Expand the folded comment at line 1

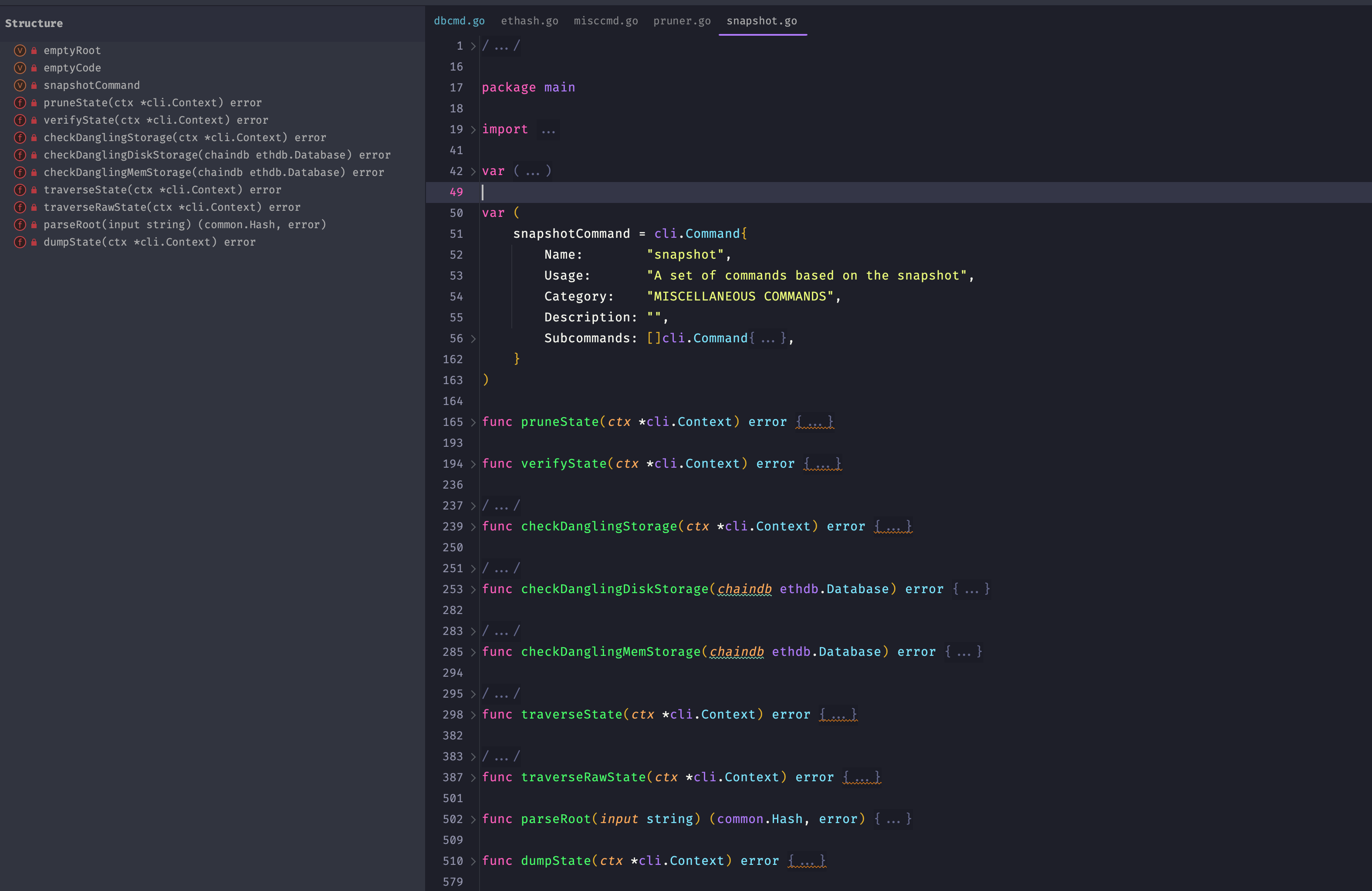473,46
